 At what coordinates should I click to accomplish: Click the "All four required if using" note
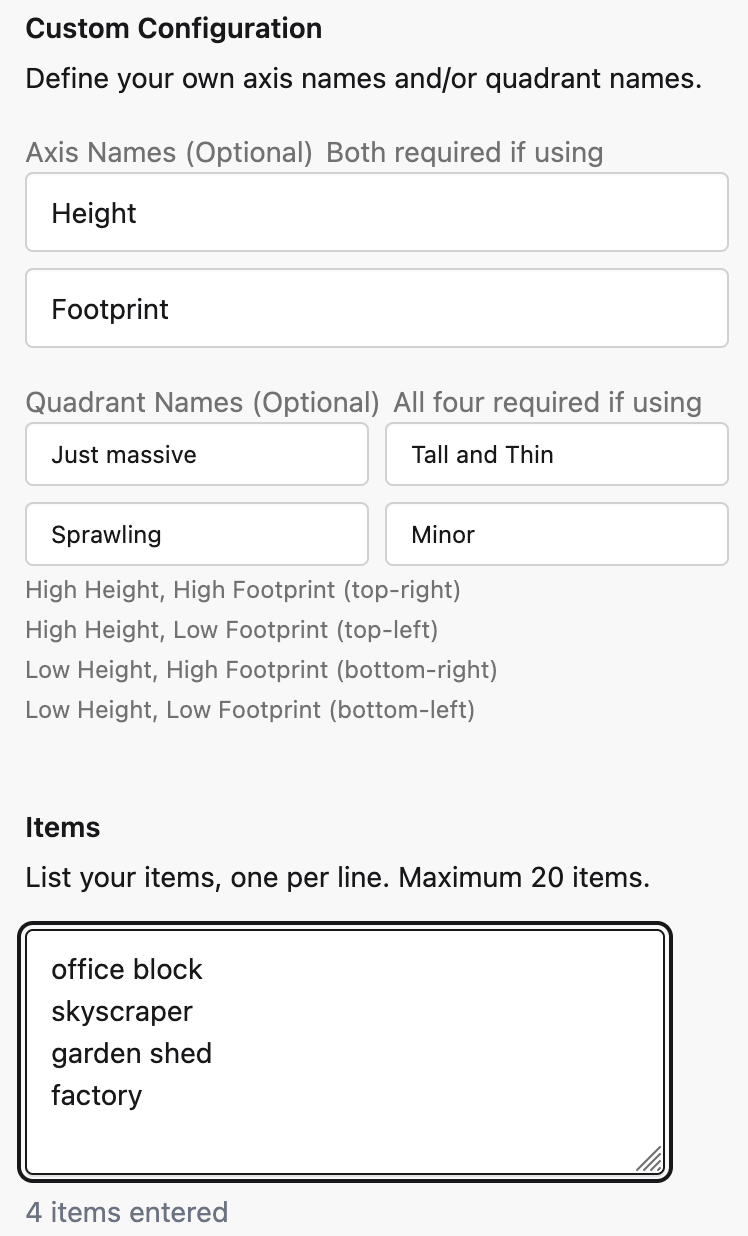pos(548,403)
